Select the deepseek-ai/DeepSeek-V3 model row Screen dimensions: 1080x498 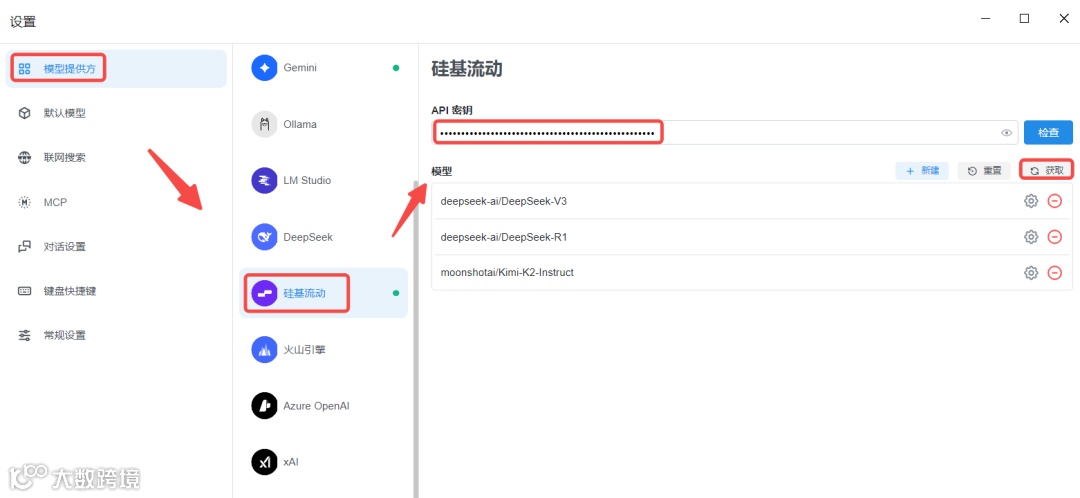click(x=752, y=201)
